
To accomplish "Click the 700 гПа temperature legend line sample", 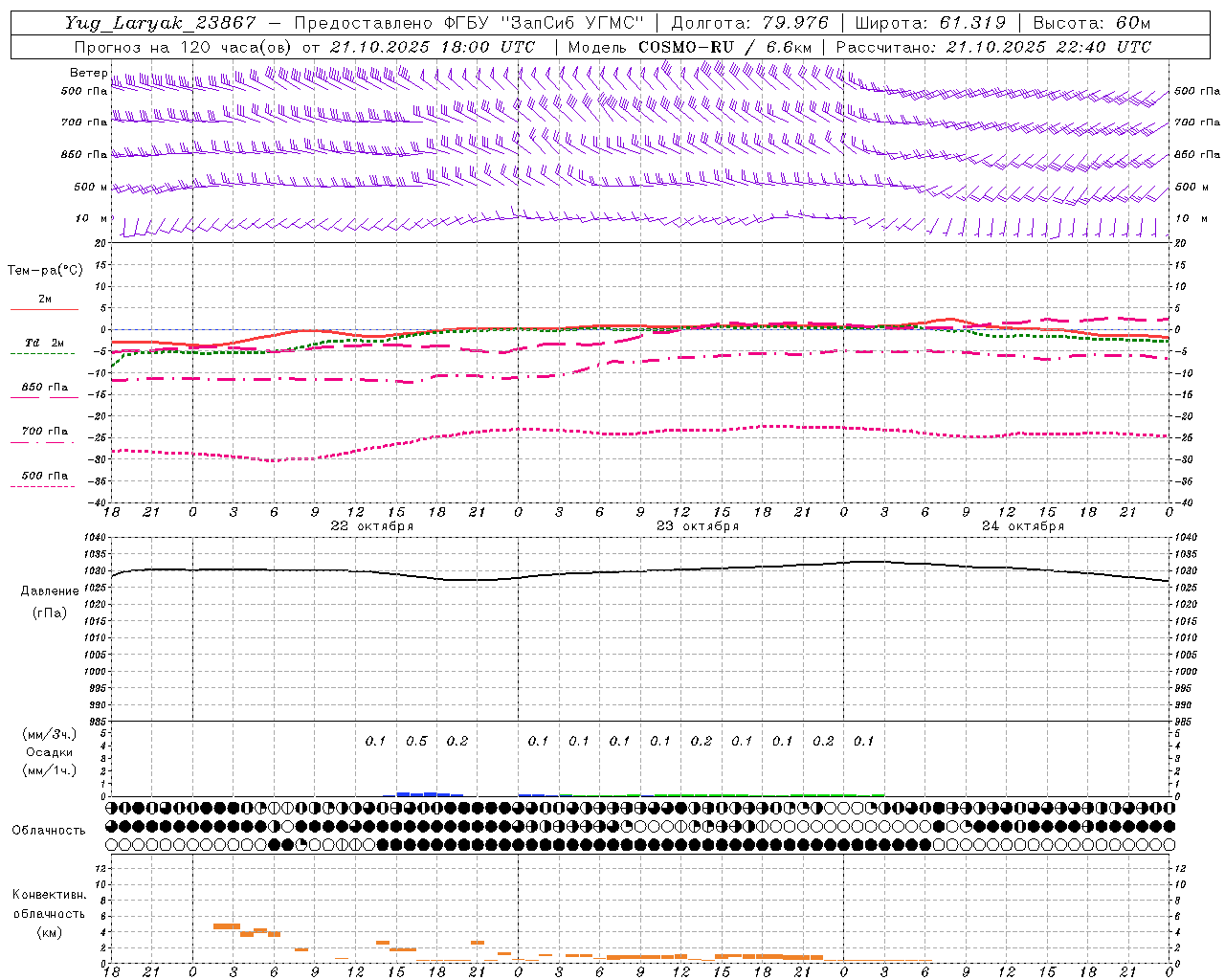I will (x=43, y=442).
